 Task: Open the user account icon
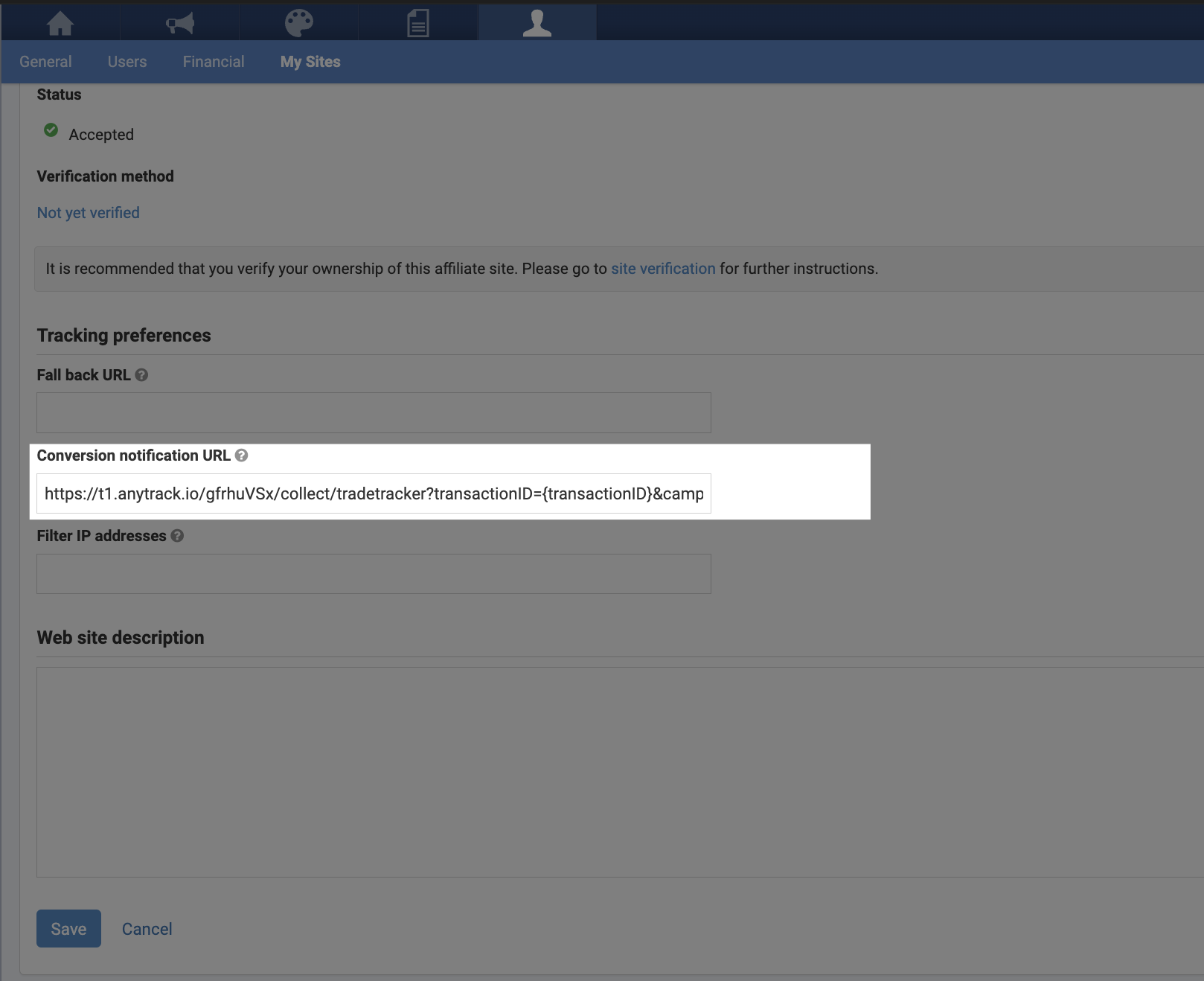(537, 23)
